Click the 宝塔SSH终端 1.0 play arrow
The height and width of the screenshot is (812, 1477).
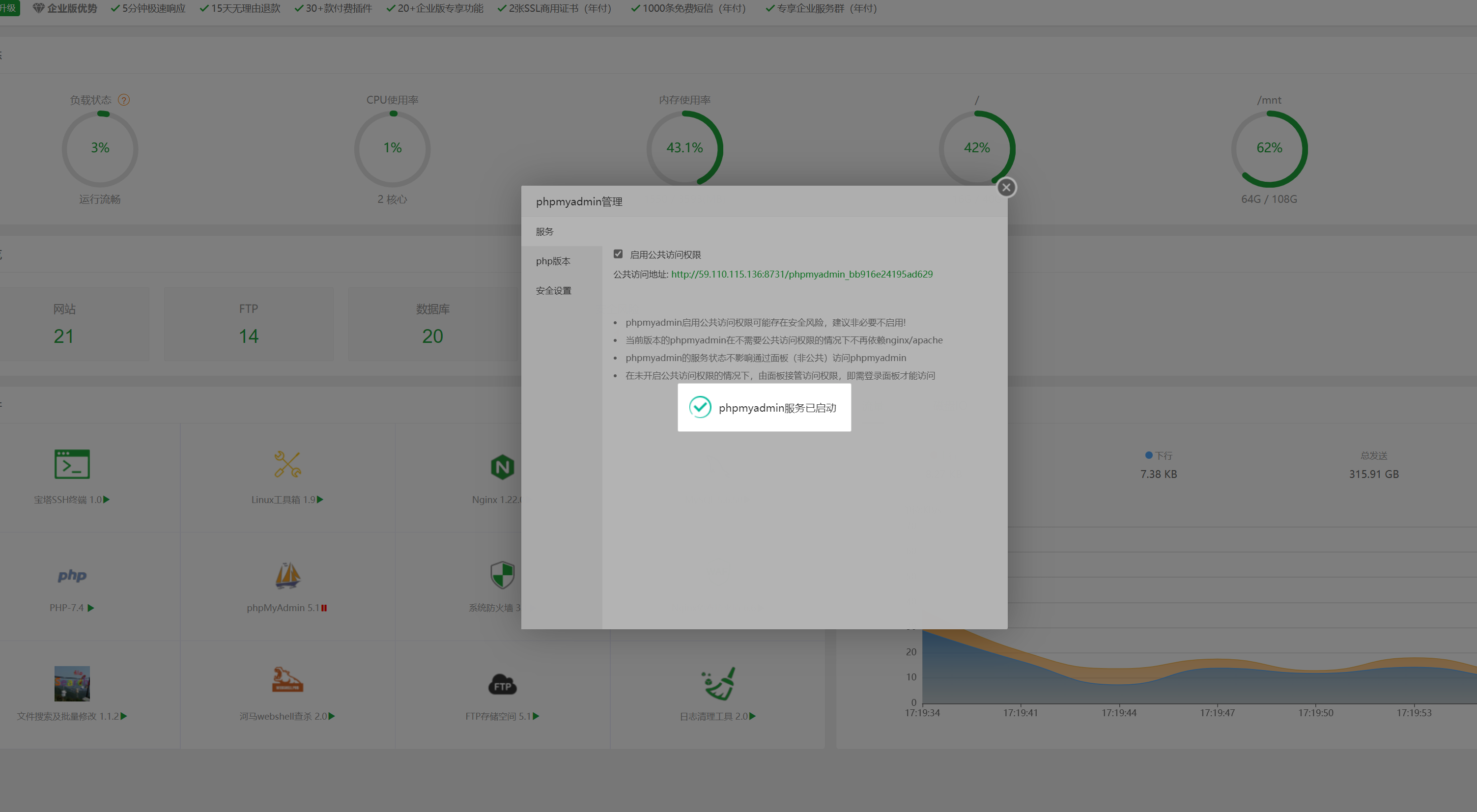pos(107,499)
